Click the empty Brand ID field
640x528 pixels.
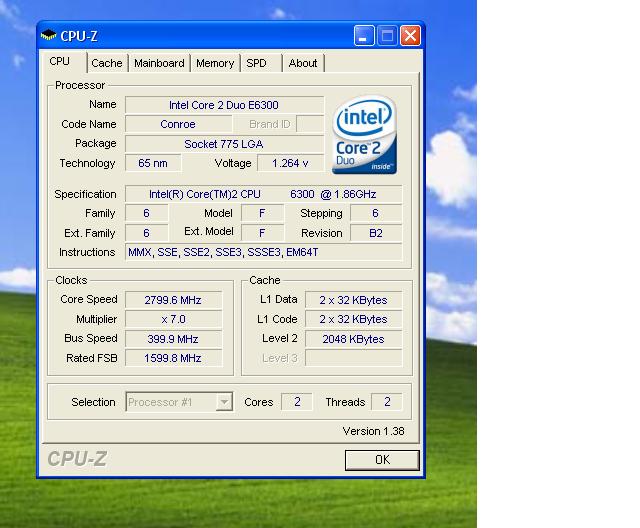coord(310,124)
